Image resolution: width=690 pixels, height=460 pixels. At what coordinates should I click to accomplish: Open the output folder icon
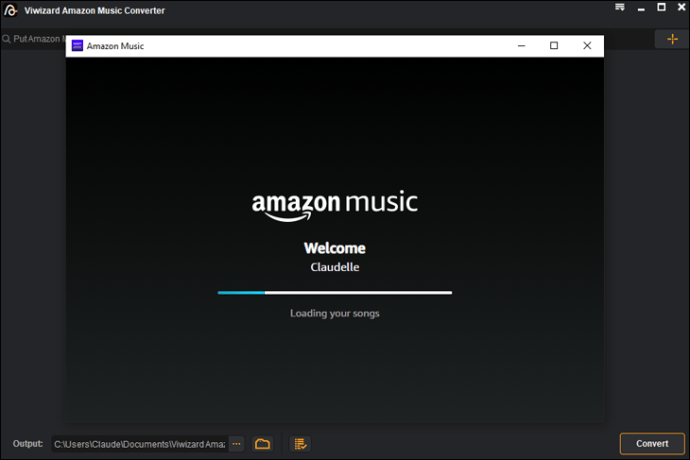pos(262,444)
